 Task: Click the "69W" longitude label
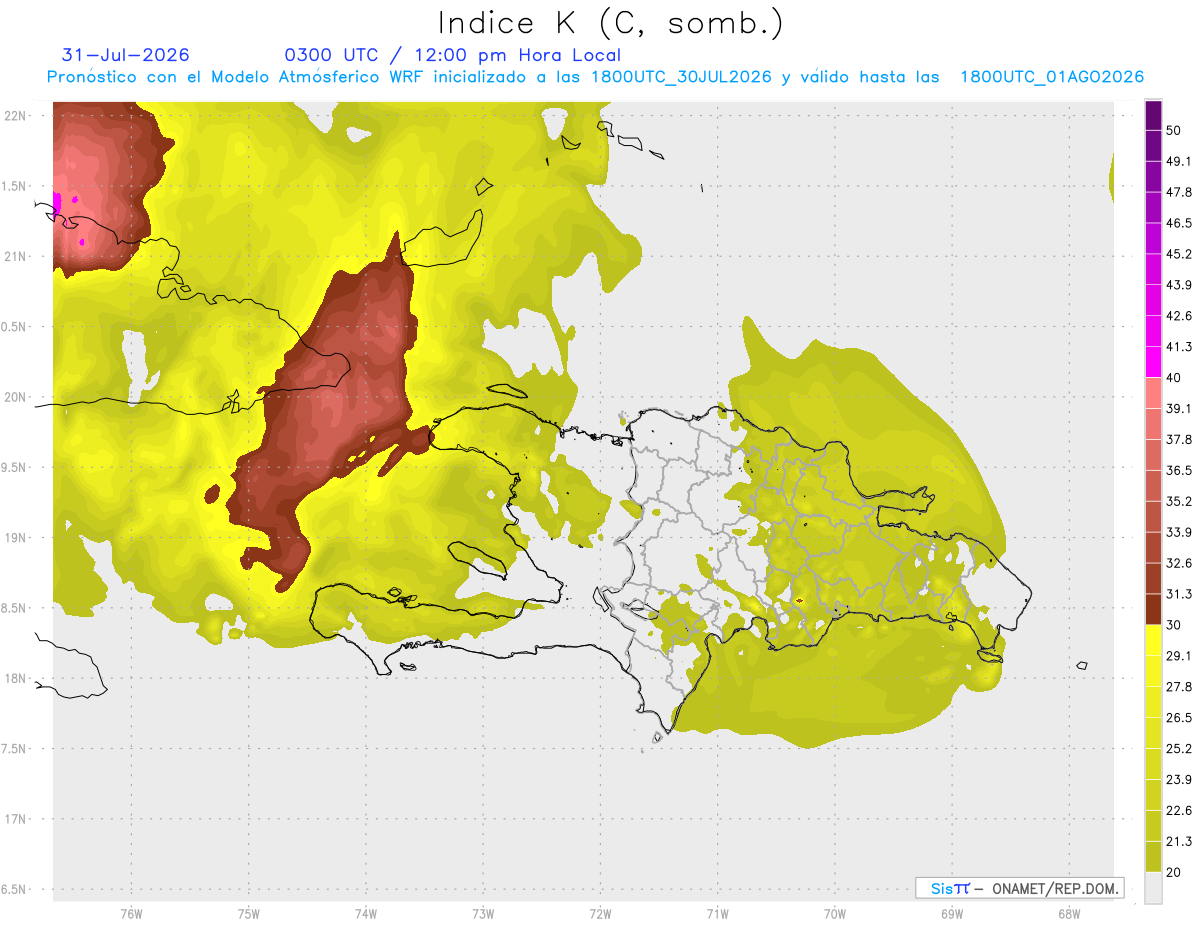coord(951,913)
